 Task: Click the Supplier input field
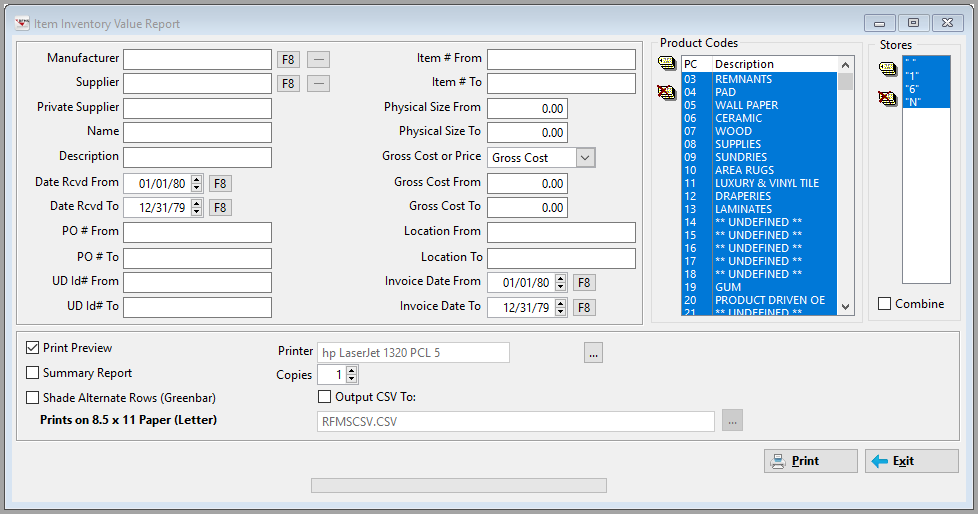[x=197, y=84]
